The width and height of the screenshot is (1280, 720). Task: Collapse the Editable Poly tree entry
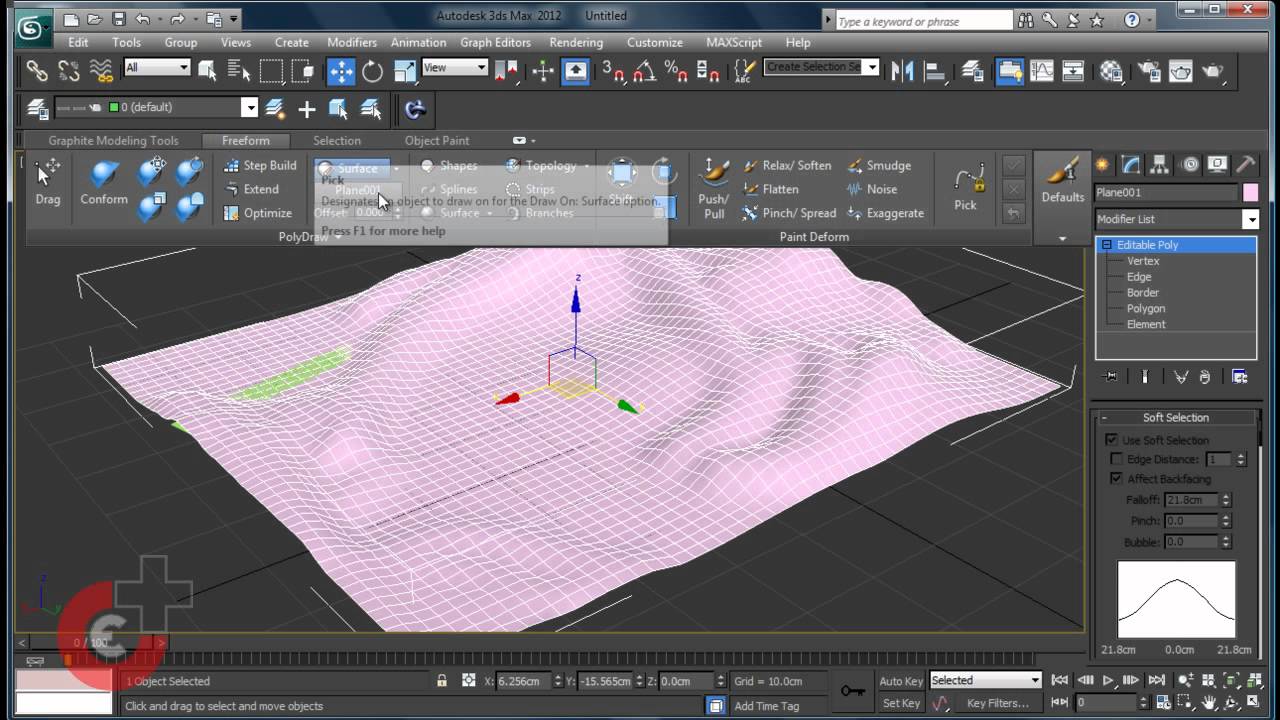[x=1106, y=245]
